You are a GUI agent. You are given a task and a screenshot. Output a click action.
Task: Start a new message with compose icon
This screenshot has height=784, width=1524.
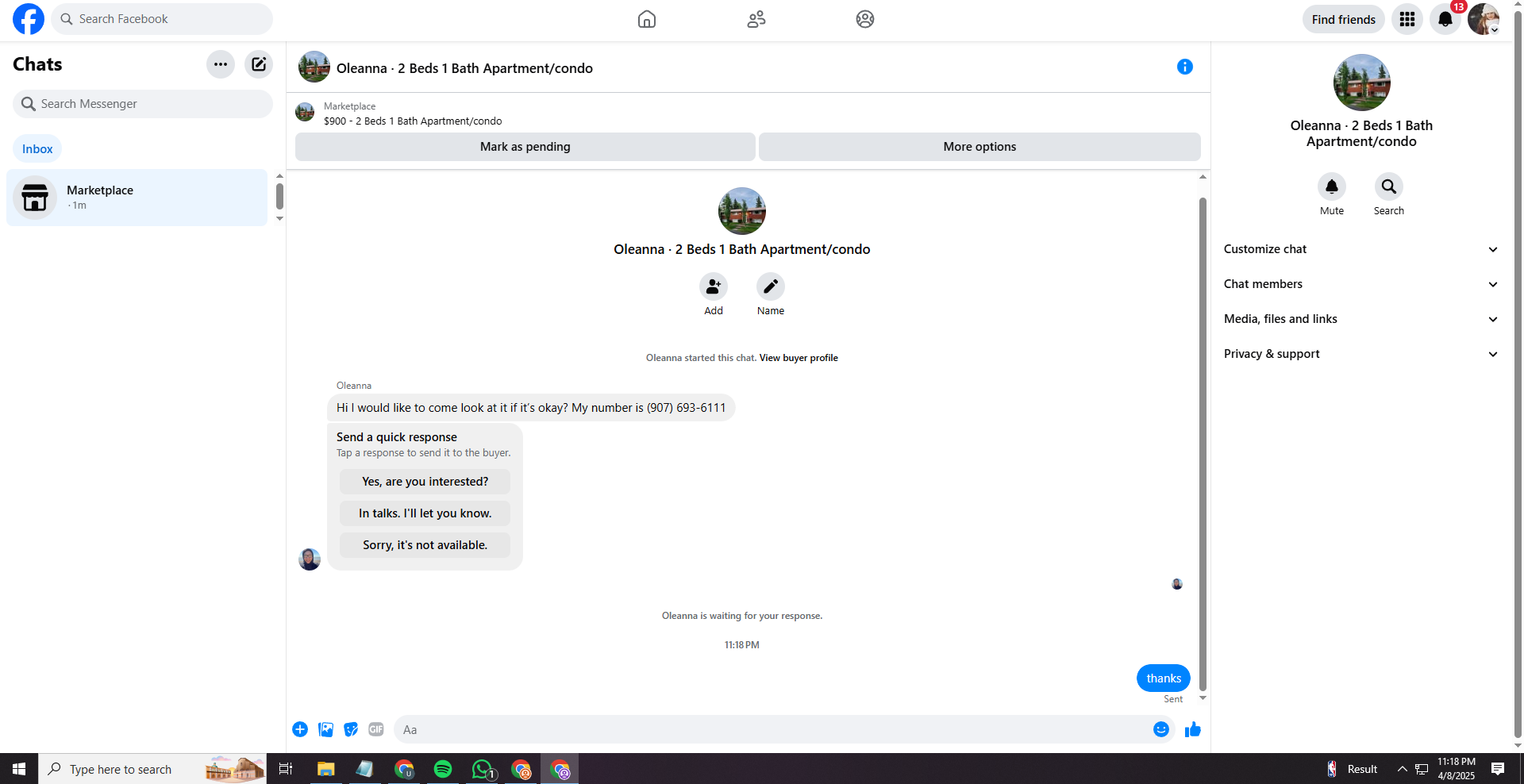[259, 64]
